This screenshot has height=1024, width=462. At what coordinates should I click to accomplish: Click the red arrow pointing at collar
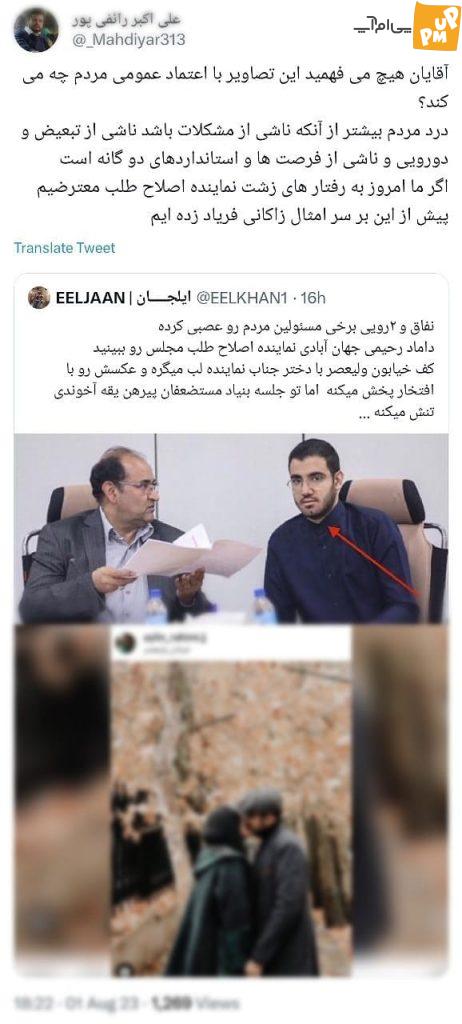point(373,560)
